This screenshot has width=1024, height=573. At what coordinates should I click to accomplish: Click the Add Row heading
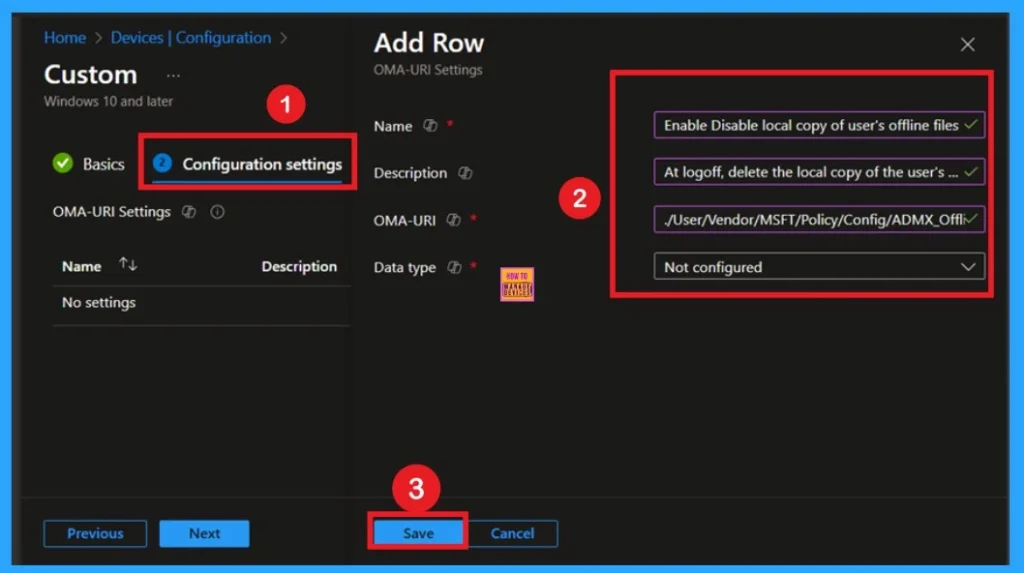coord(429,43)
